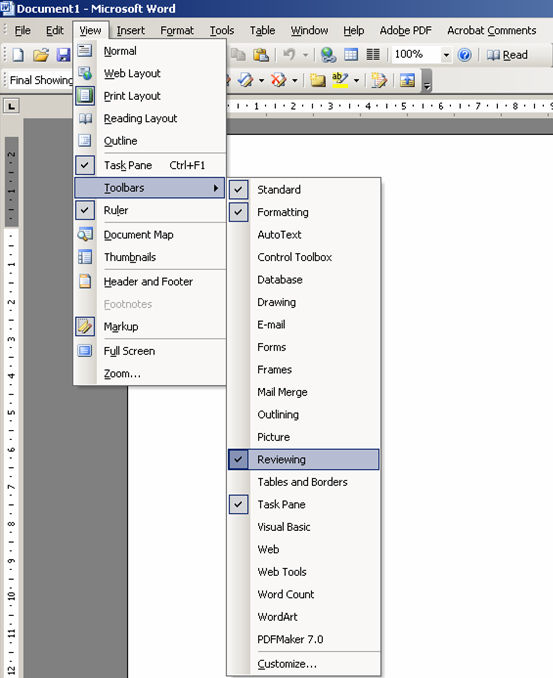Uncheck Task Pane in Toolbars submenu
Viewport: 553px width, 678px height.
(304, 504)
